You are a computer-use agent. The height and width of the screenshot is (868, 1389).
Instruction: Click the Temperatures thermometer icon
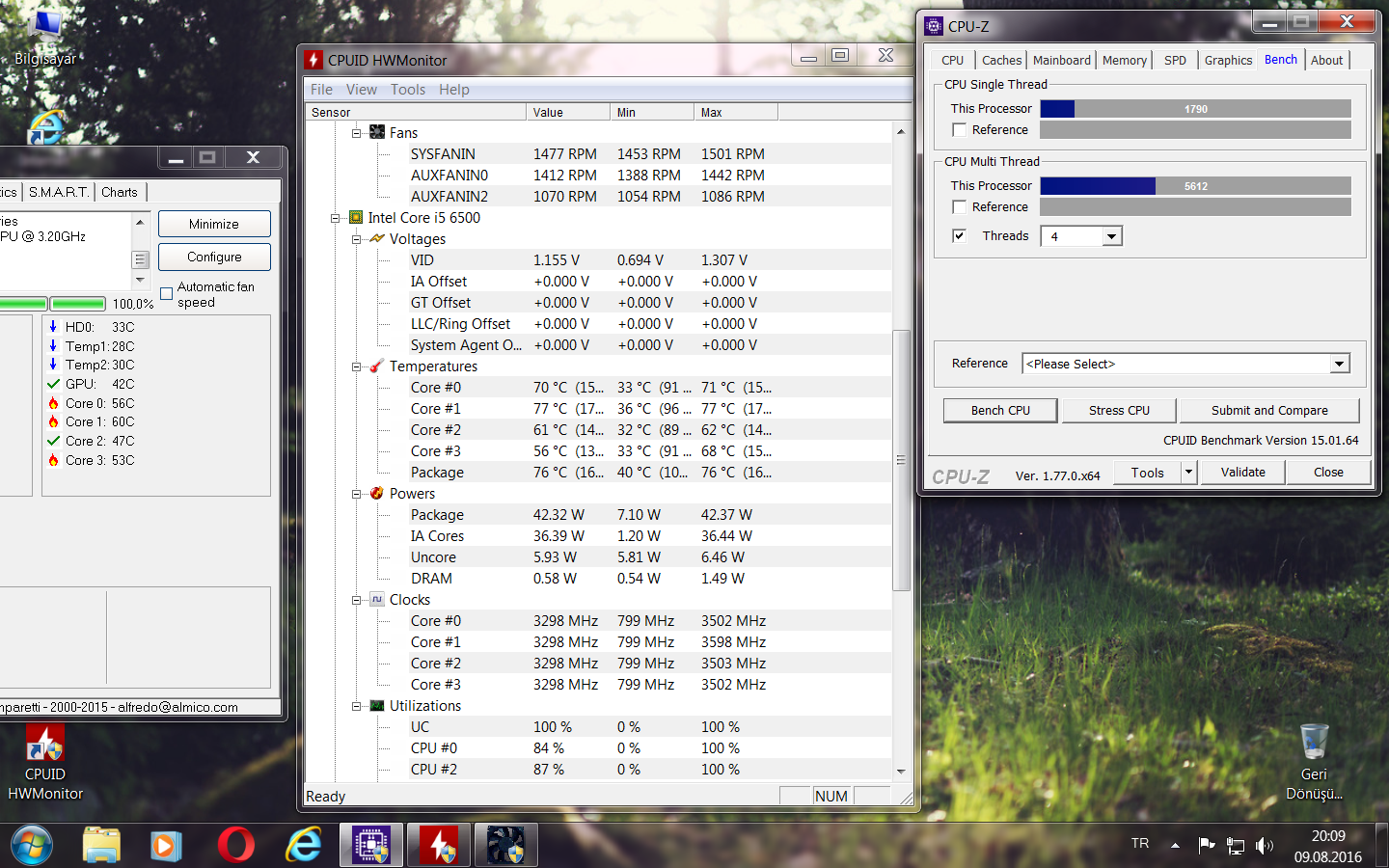pos(377,366)
